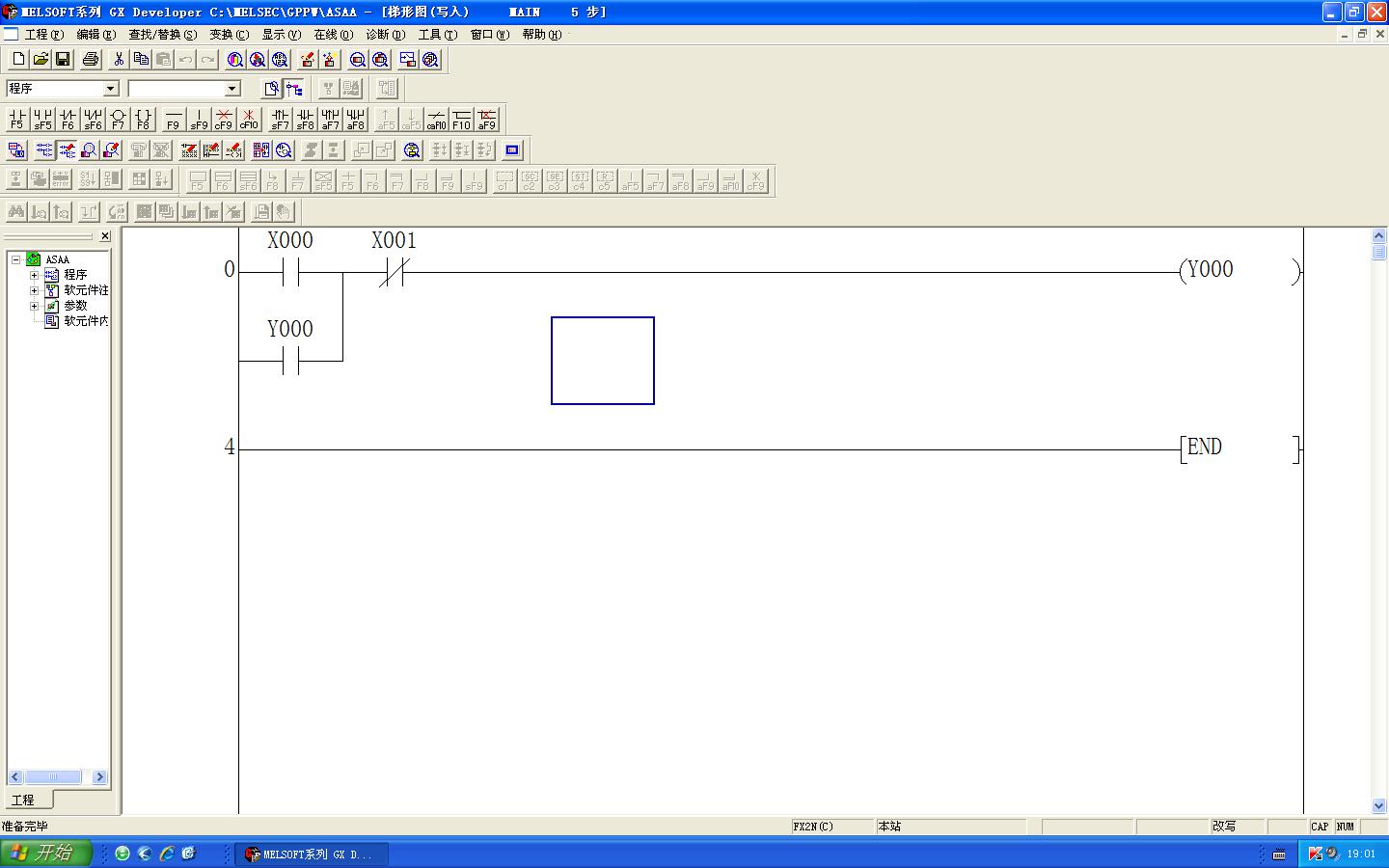This screenshot has height=868, width=1389.
Task: Open an existing project from the folder icon
Action: pos(41,60)
